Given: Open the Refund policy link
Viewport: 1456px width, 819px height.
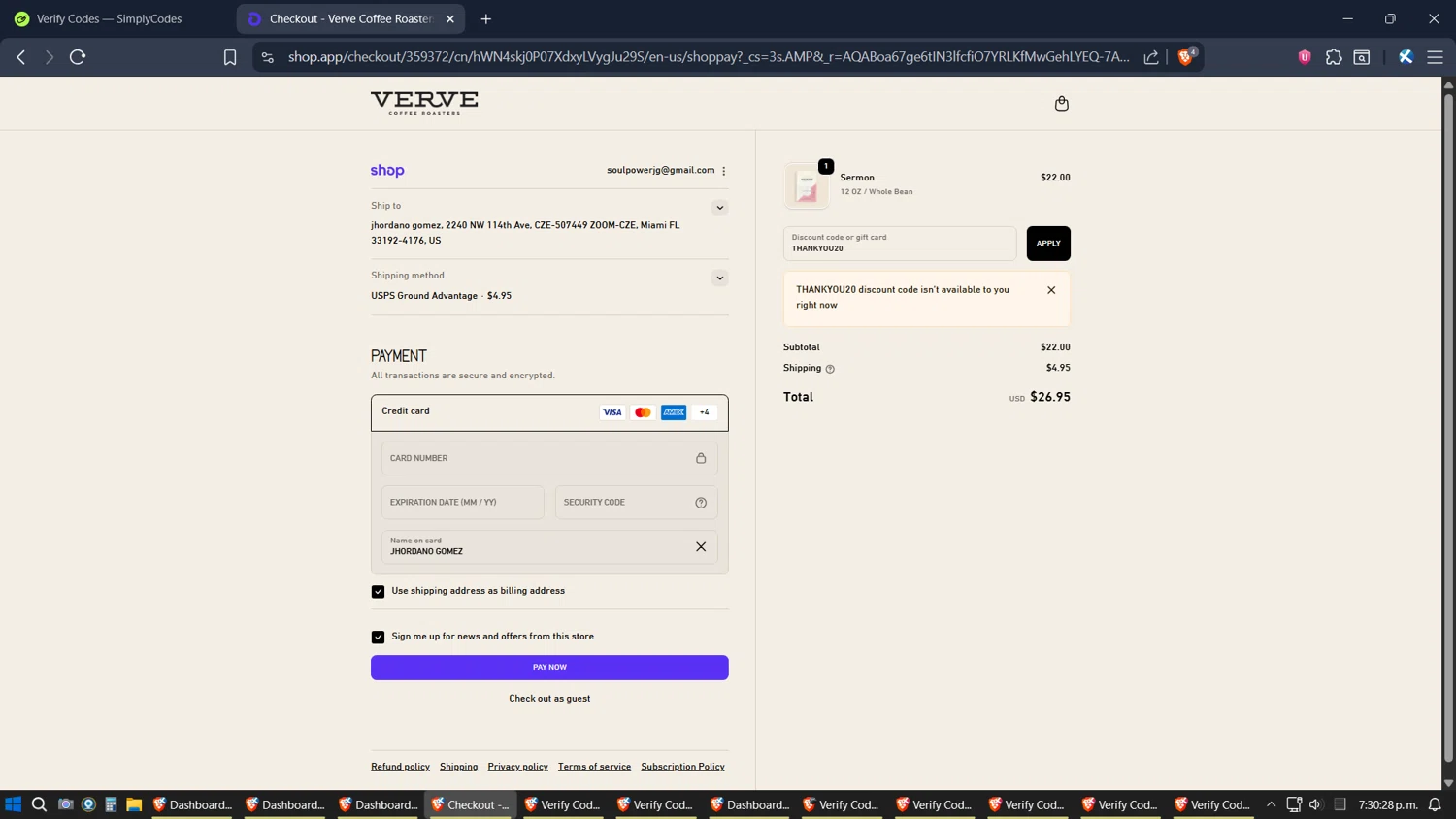Looking at the screenshot, I should (400, 767).
